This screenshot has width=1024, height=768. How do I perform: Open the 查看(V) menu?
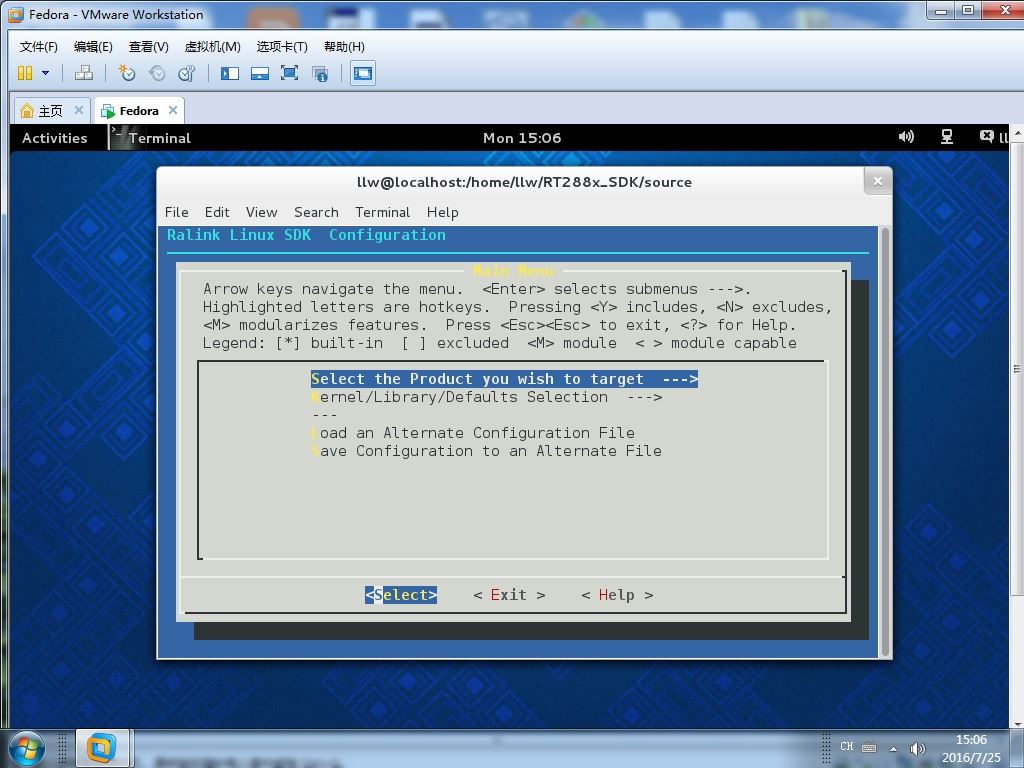[x=148, y=46]
